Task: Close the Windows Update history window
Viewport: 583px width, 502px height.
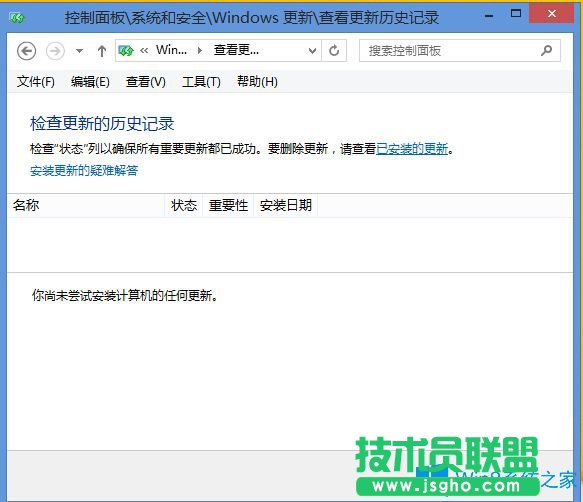Action: click(x=552, y=13)
